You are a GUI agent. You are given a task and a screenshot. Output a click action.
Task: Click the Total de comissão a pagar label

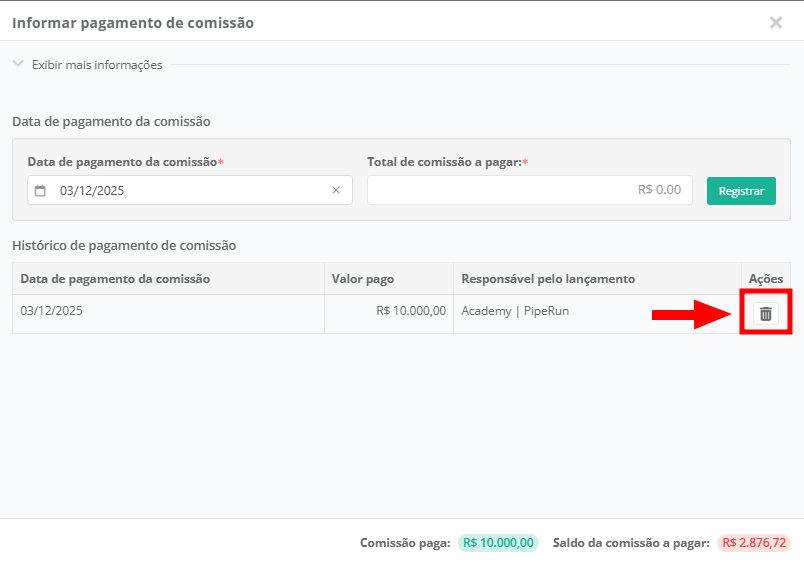click(x=446, y=161)
